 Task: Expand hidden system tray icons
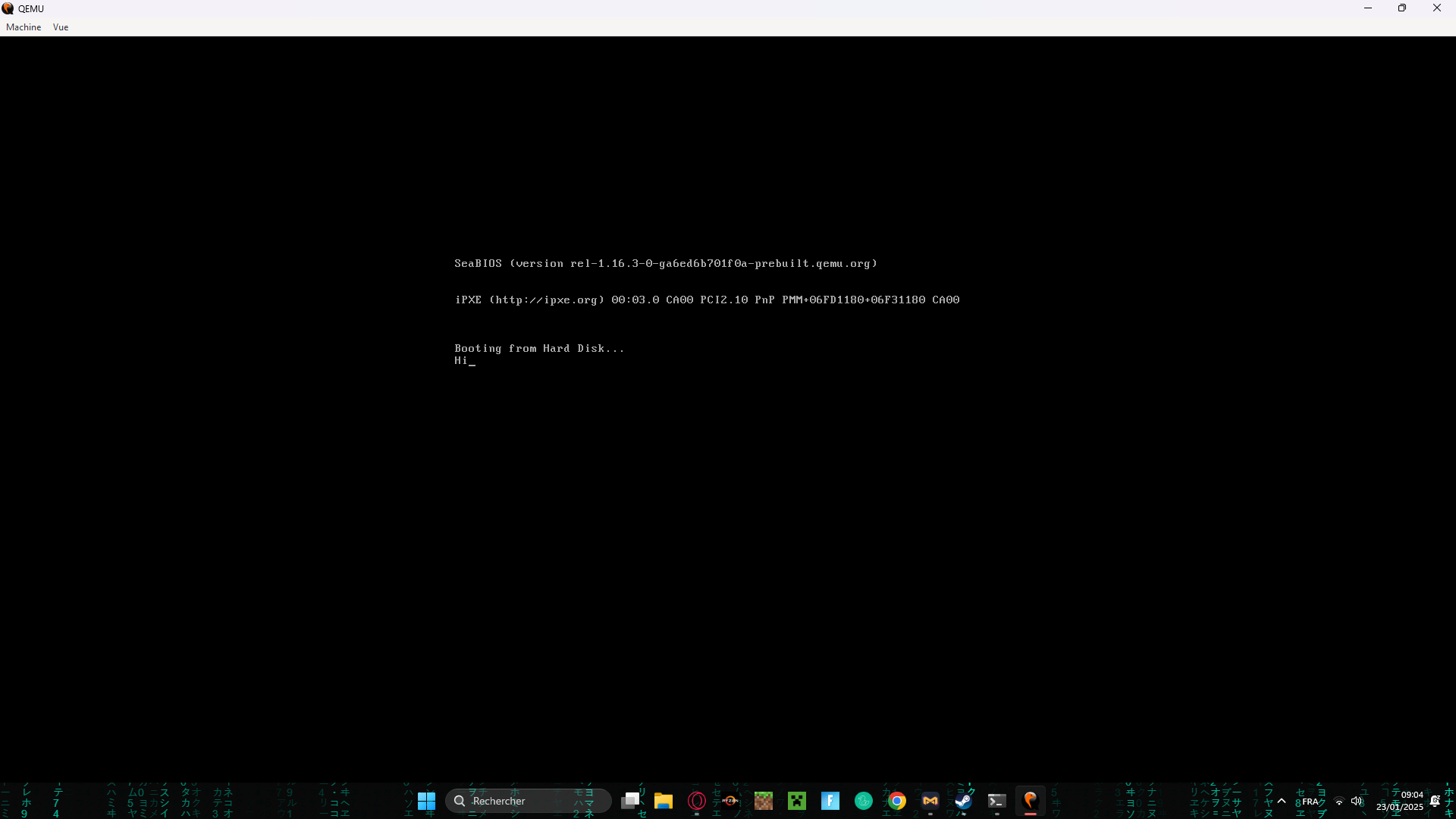coord(1282,802)
